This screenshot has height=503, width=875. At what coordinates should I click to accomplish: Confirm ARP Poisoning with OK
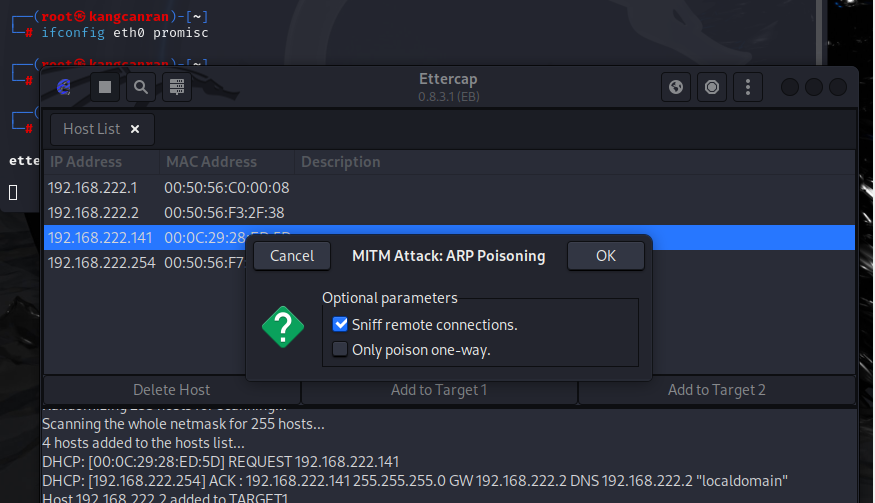tap(606, 256)
